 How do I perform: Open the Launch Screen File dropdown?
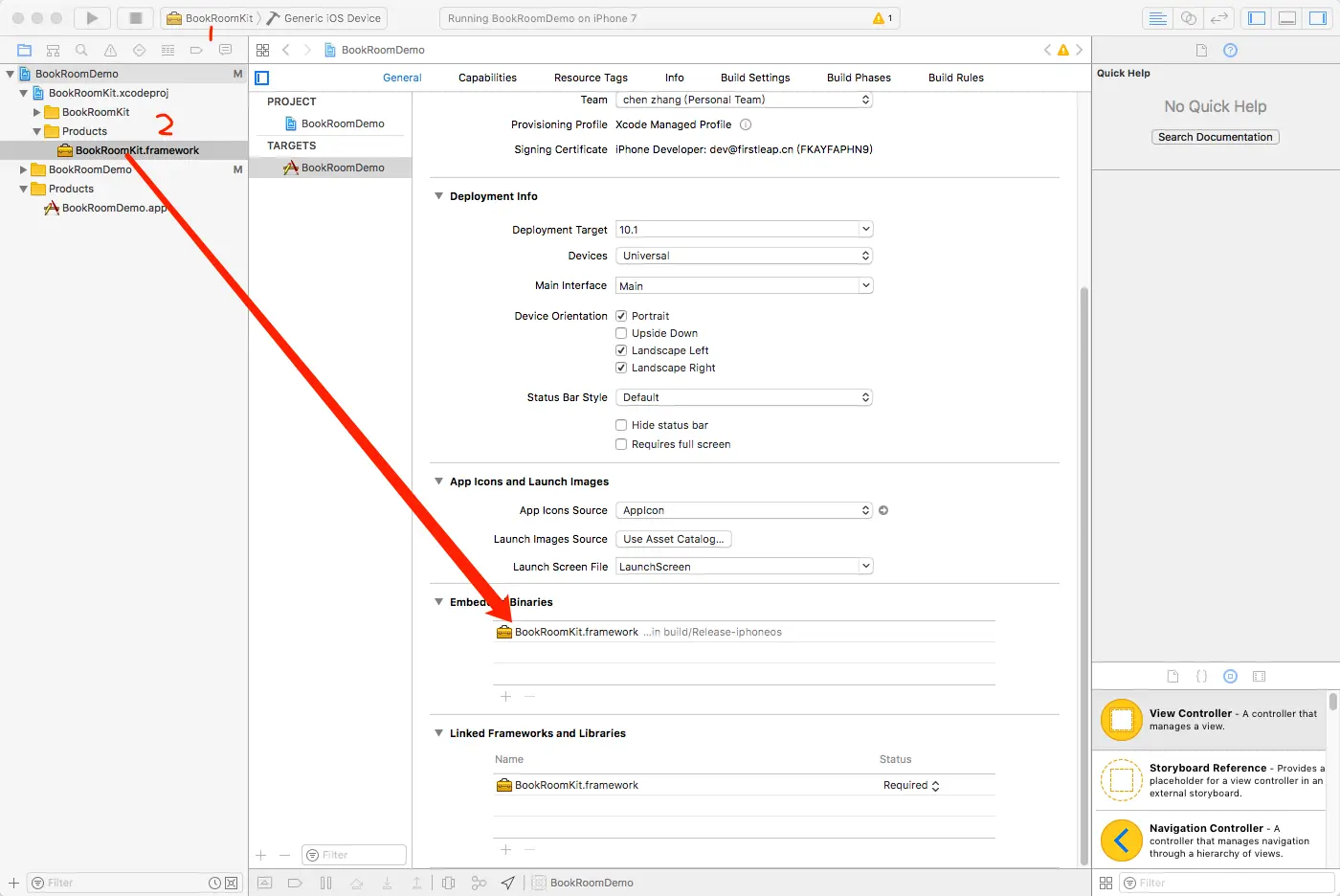(744, 567)
